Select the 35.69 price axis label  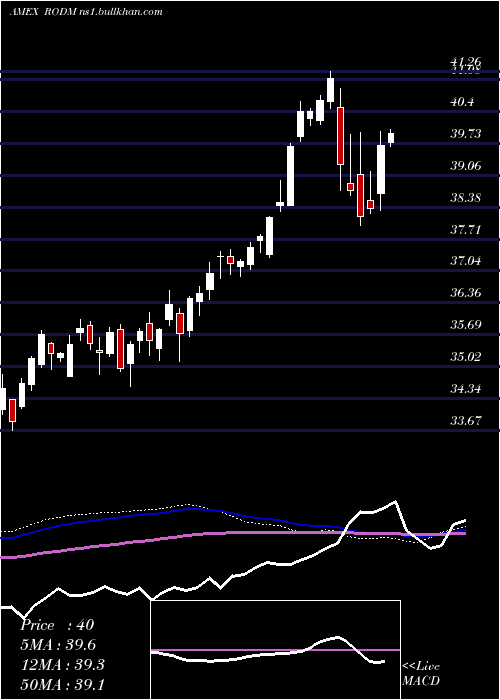point(466,325)
